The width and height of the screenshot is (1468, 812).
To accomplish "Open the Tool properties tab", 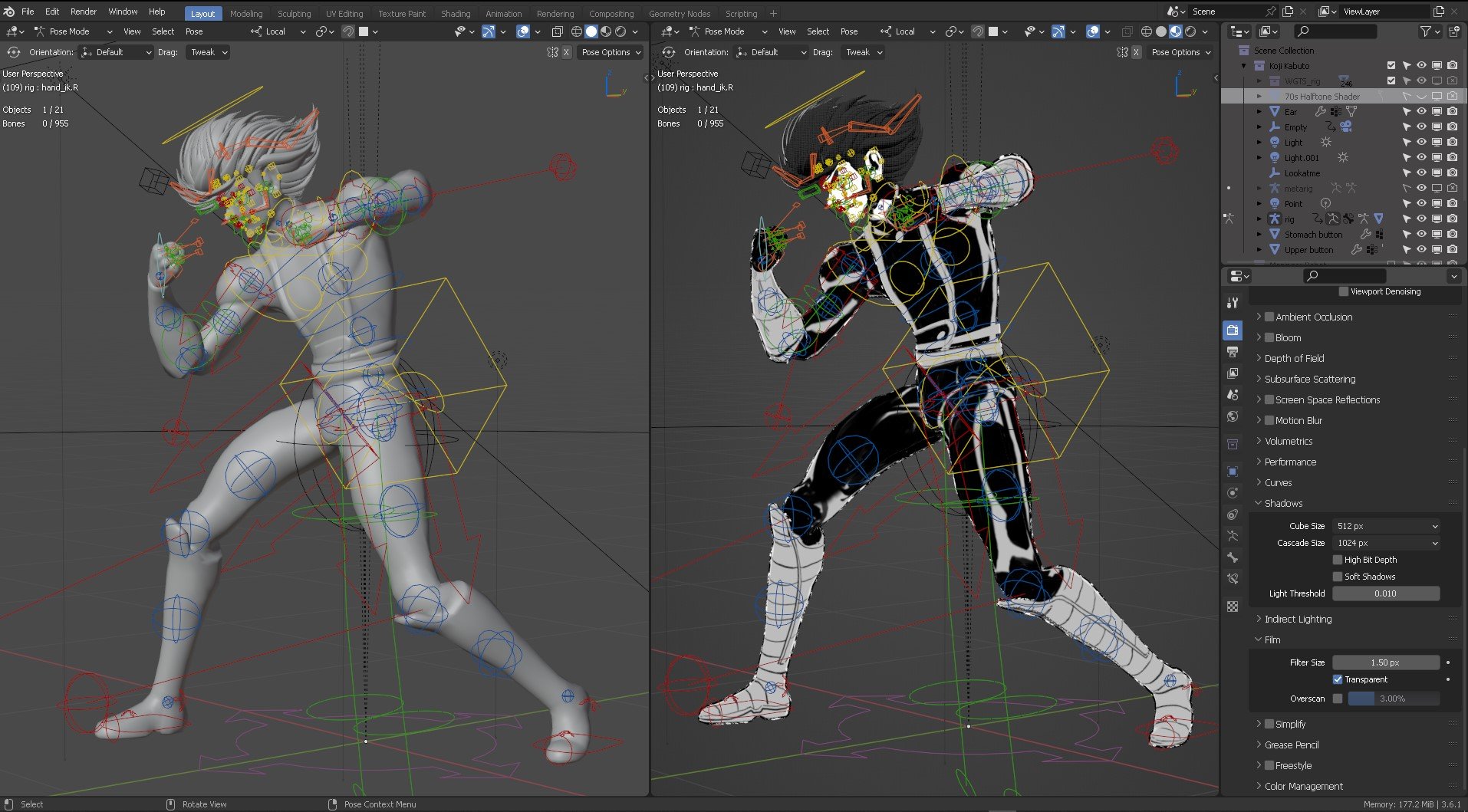I will [x=1233, y=303].
